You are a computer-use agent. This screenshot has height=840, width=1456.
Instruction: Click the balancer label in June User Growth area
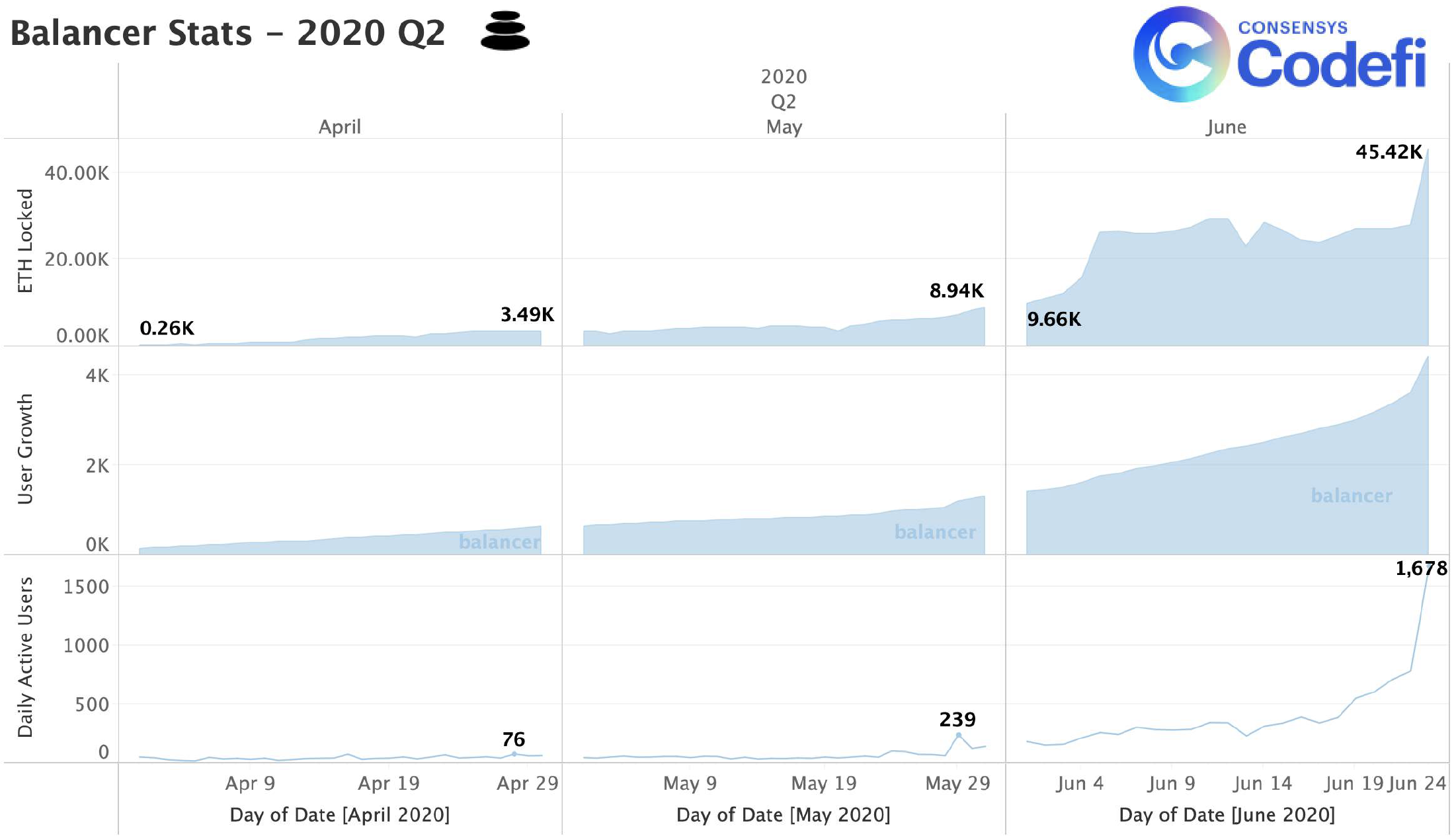1352,496
